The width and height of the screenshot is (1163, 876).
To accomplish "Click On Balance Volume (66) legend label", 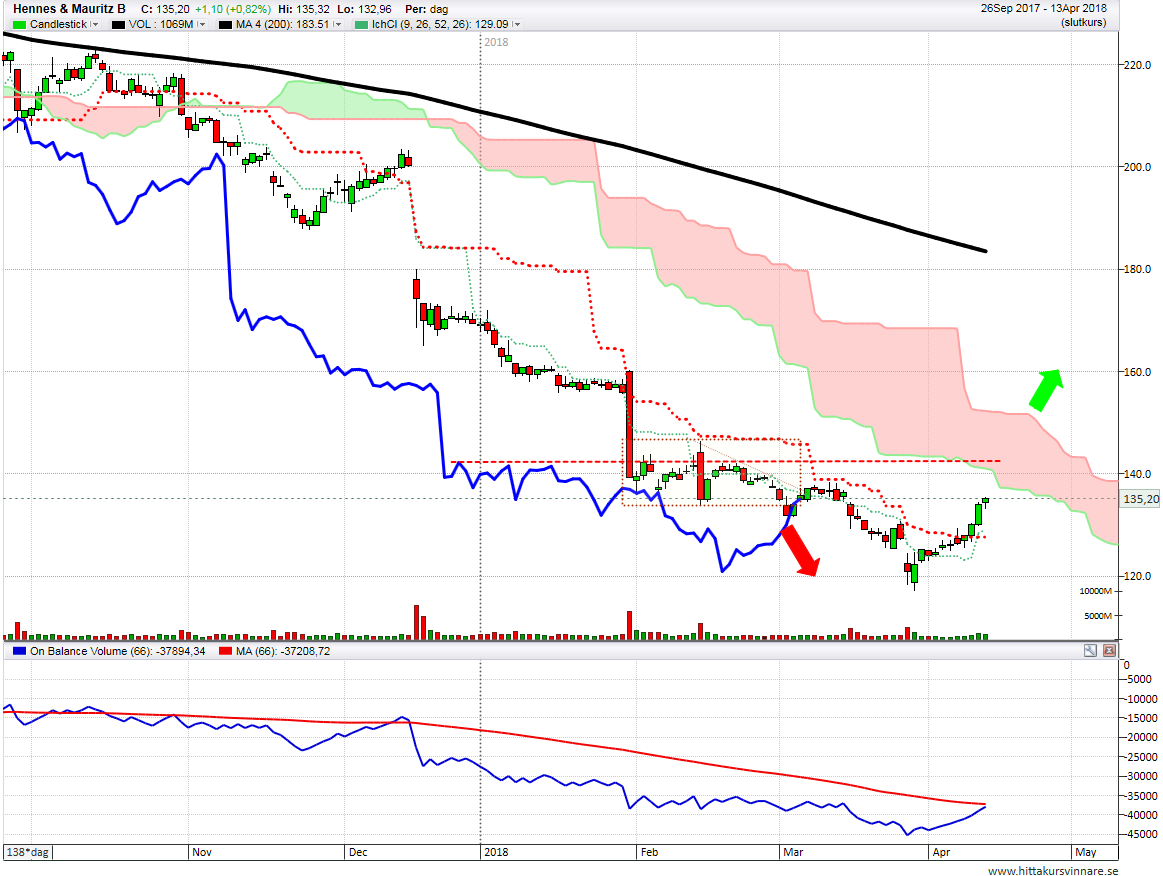I will (117, 651).
